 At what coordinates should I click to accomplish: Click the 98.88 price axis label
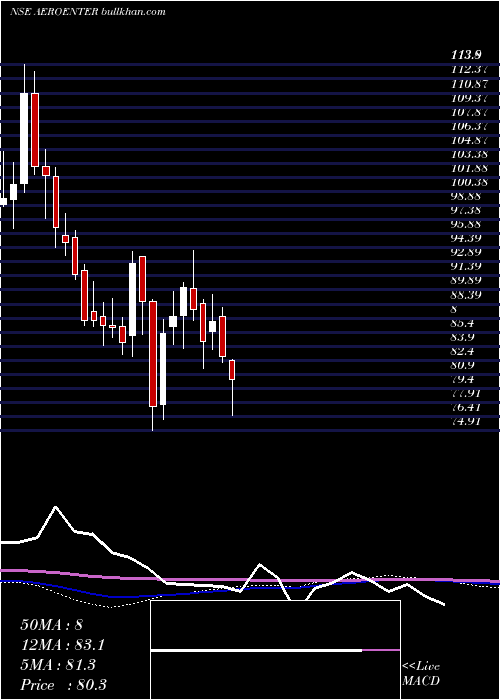point(466,196)
